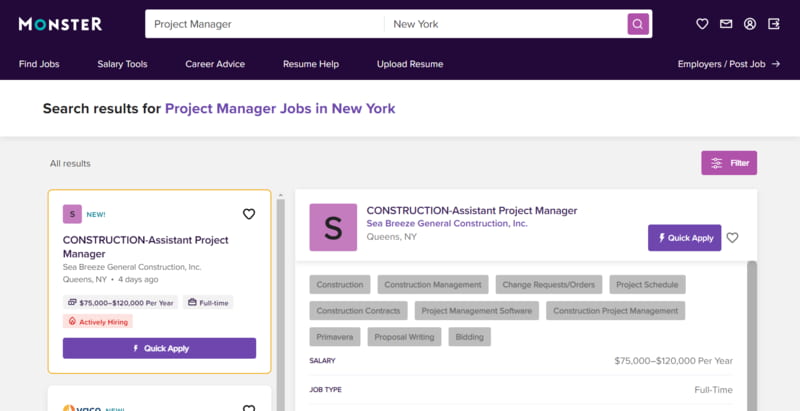This screenshot has height=411, width=800.
Task: Save the job card with heart toggle
Action: click(248, 214)
